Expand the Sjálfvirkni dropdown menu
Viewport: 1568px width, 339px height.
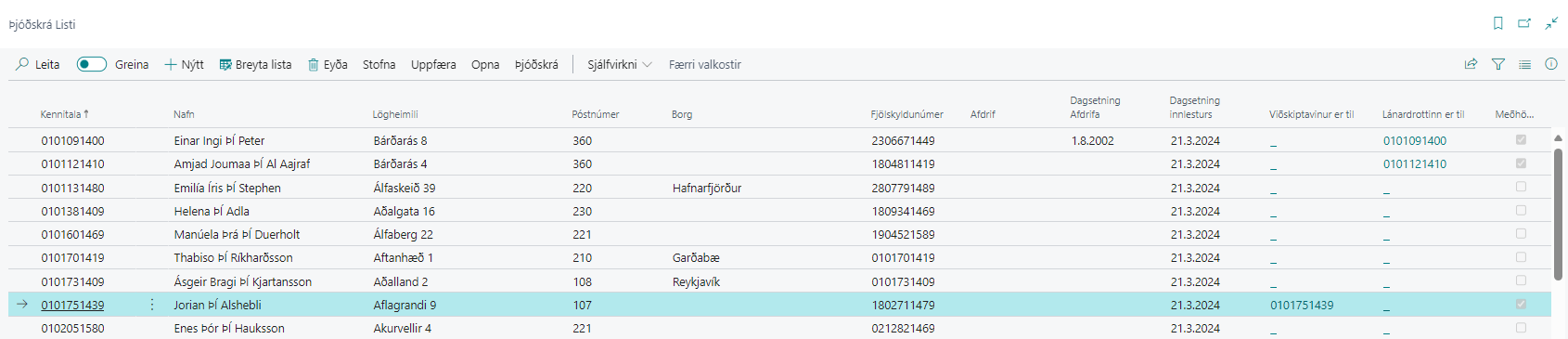(620, 64)
